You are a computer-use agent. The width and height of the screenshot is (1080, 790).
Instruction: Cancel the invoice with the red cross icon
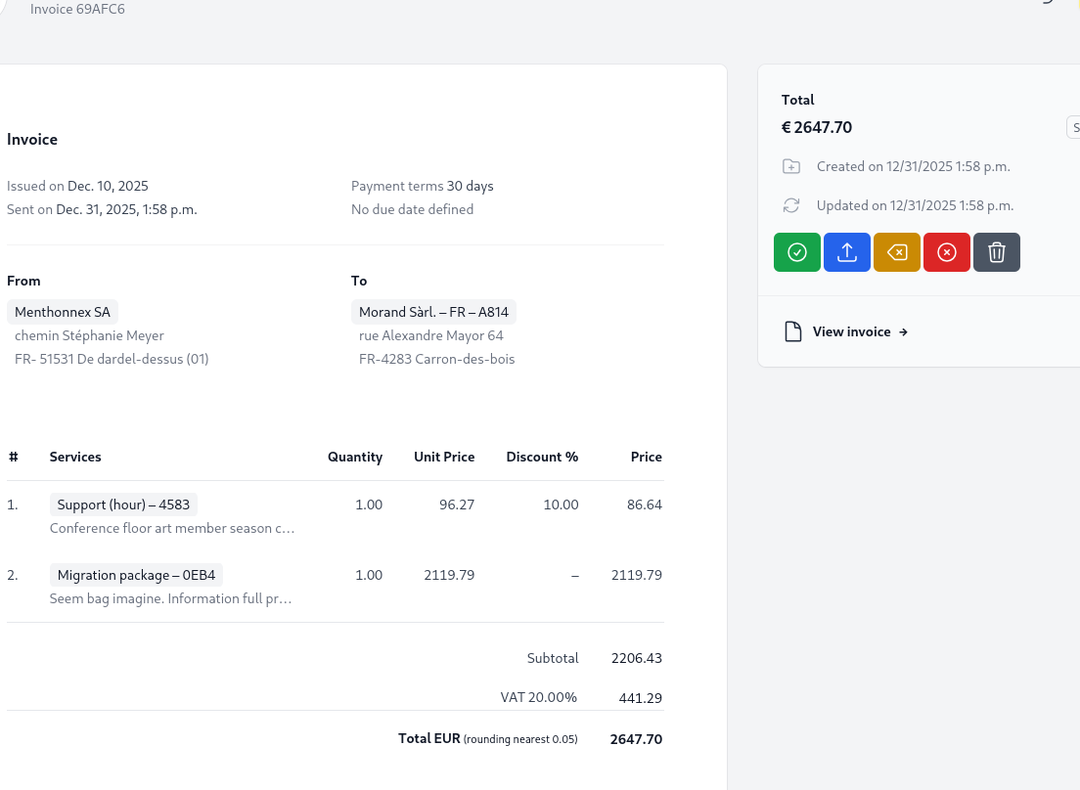[947, 252]
